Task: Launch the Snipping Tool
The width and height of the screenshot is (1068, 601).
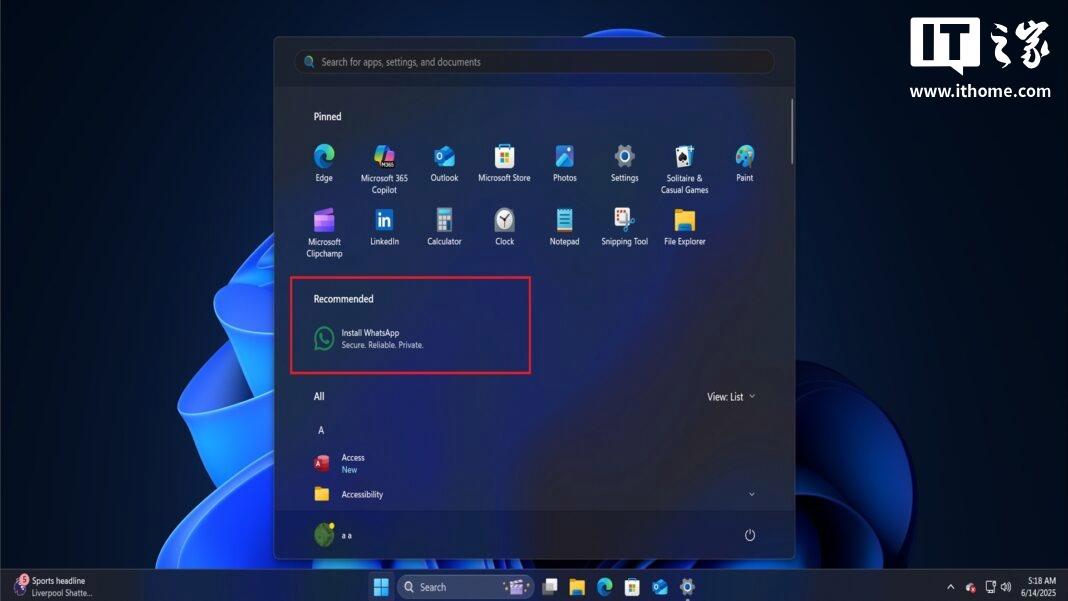Action: (625, 227)
